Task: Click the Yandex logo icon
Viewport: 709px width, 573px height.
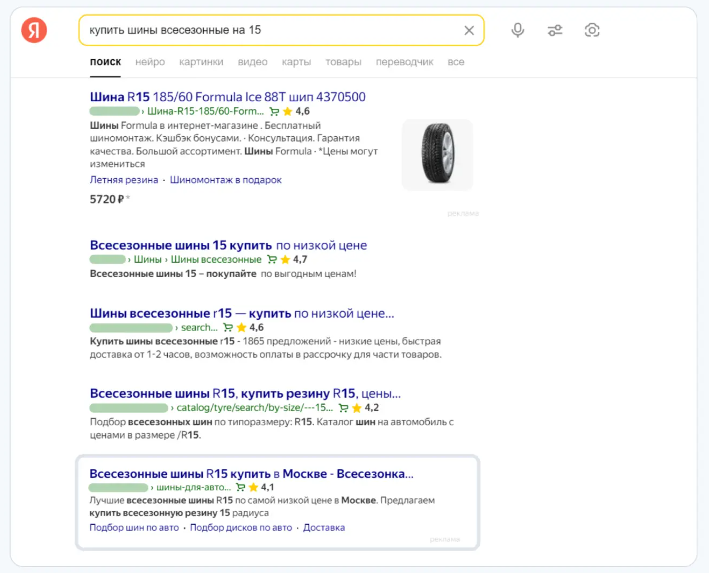Action: [x=34, y=31]
